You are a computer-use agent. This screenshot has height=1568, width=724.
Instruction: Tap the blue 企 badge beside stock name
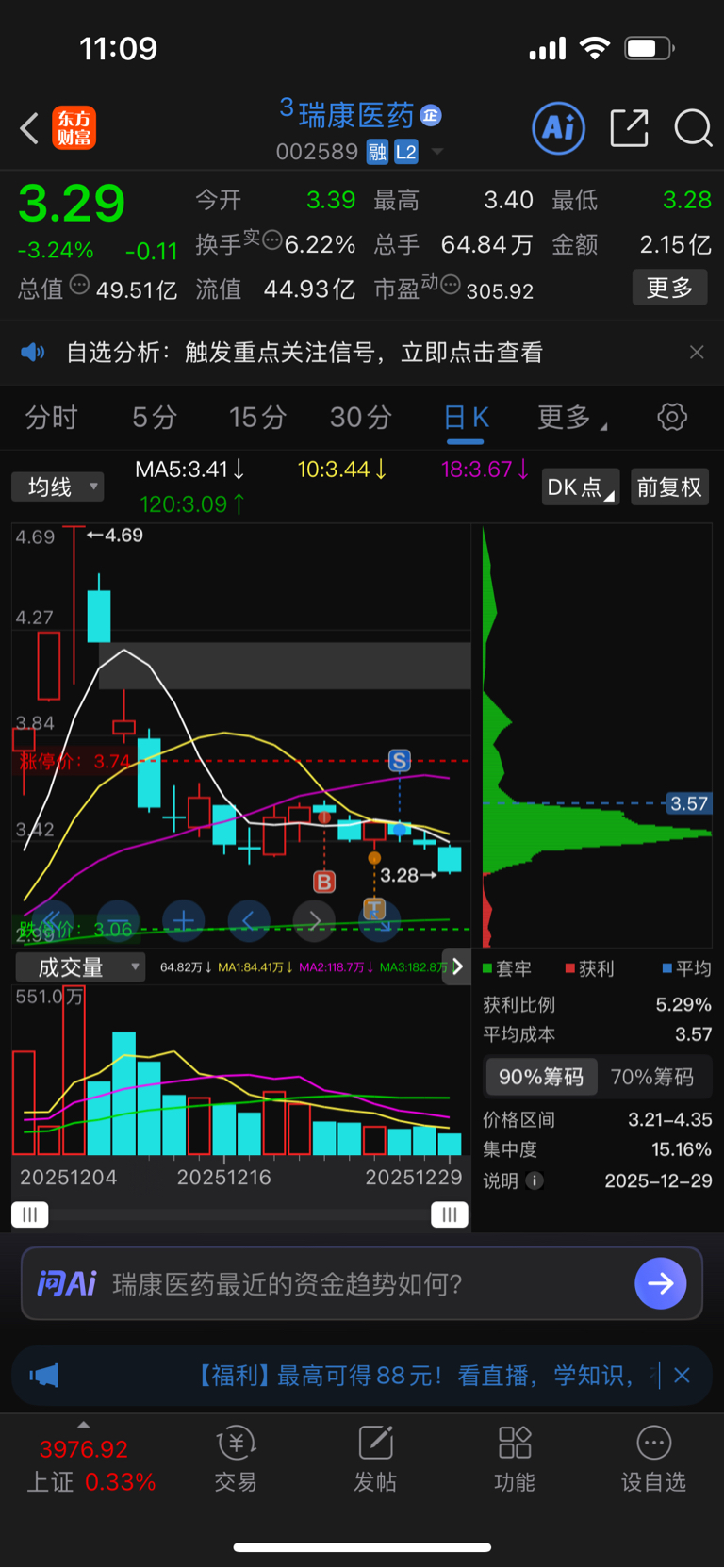431,115
